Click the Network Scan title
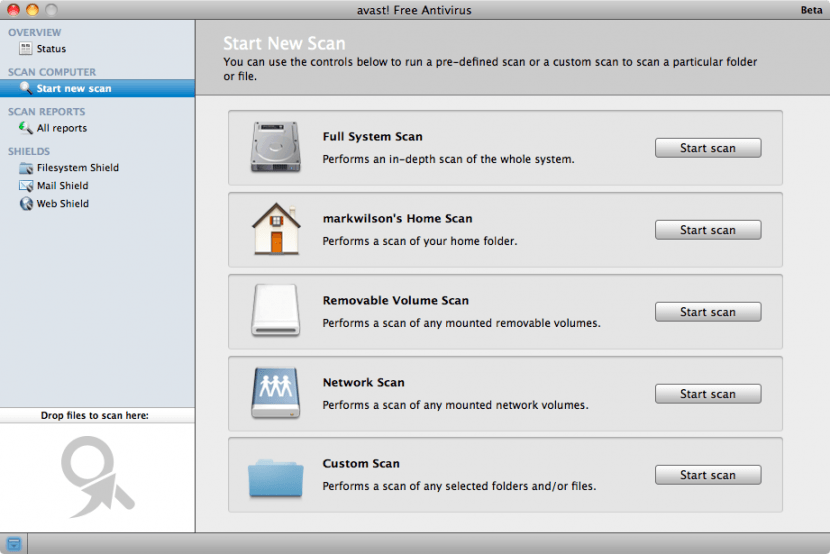The width and height of the screenshot is (830, 554). click(x=364, y=383)
